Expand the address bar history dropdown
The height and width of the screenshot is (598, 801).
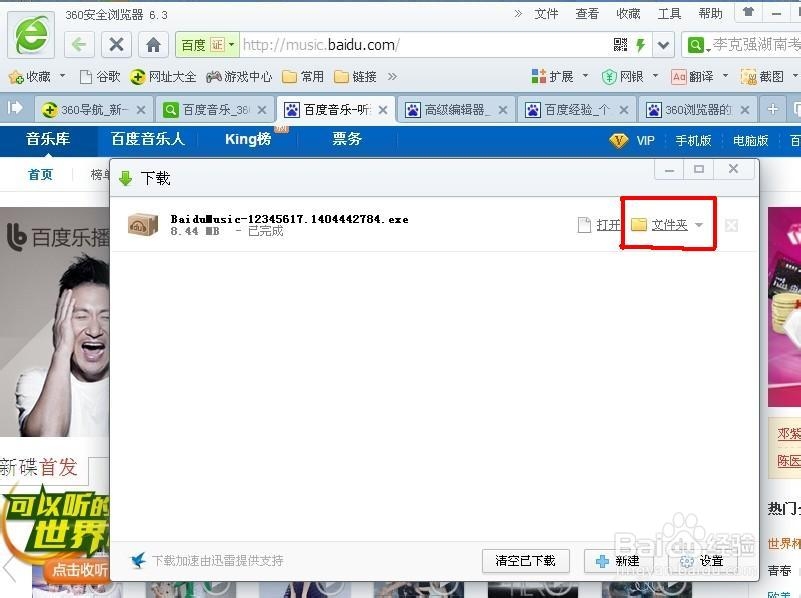pos(663,45)
